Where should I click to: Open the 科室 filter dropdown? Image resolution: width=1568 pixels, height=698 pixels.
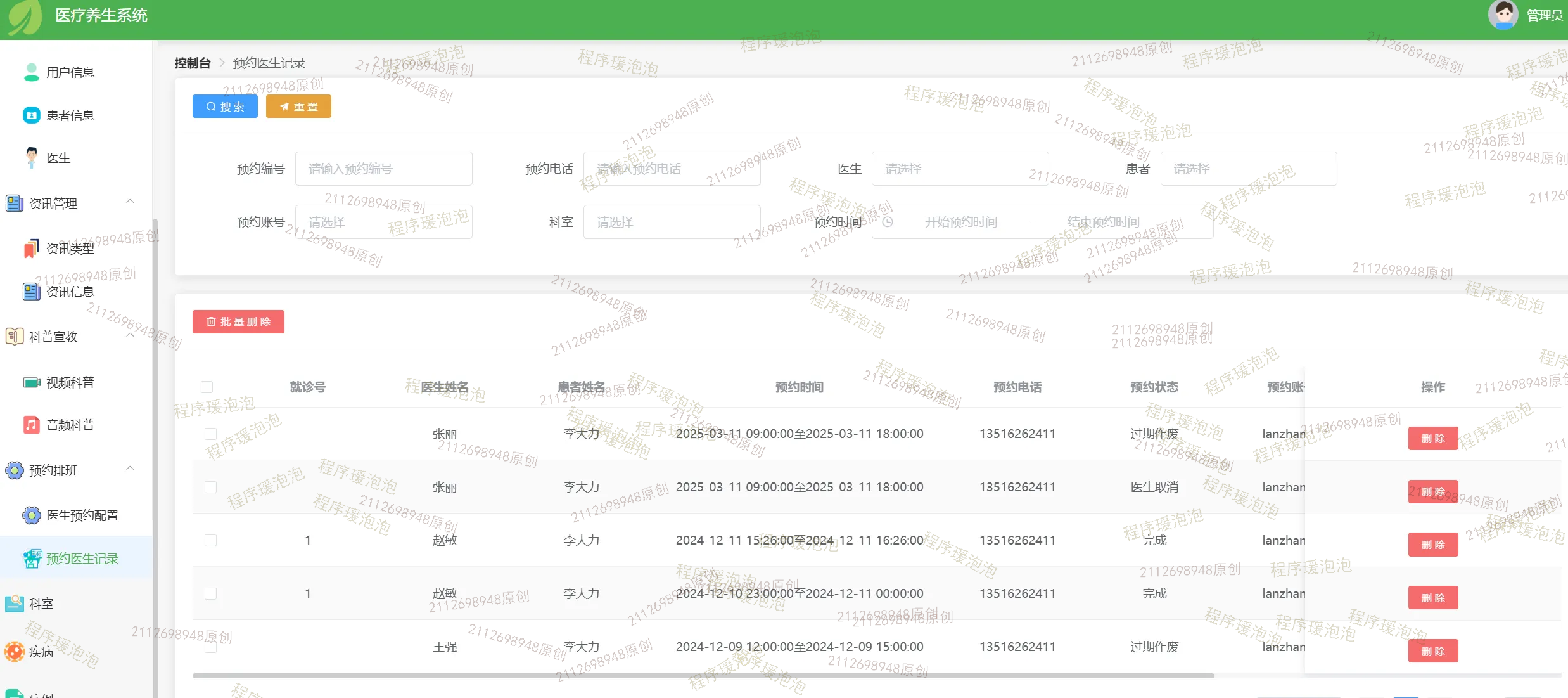(671, 222)
